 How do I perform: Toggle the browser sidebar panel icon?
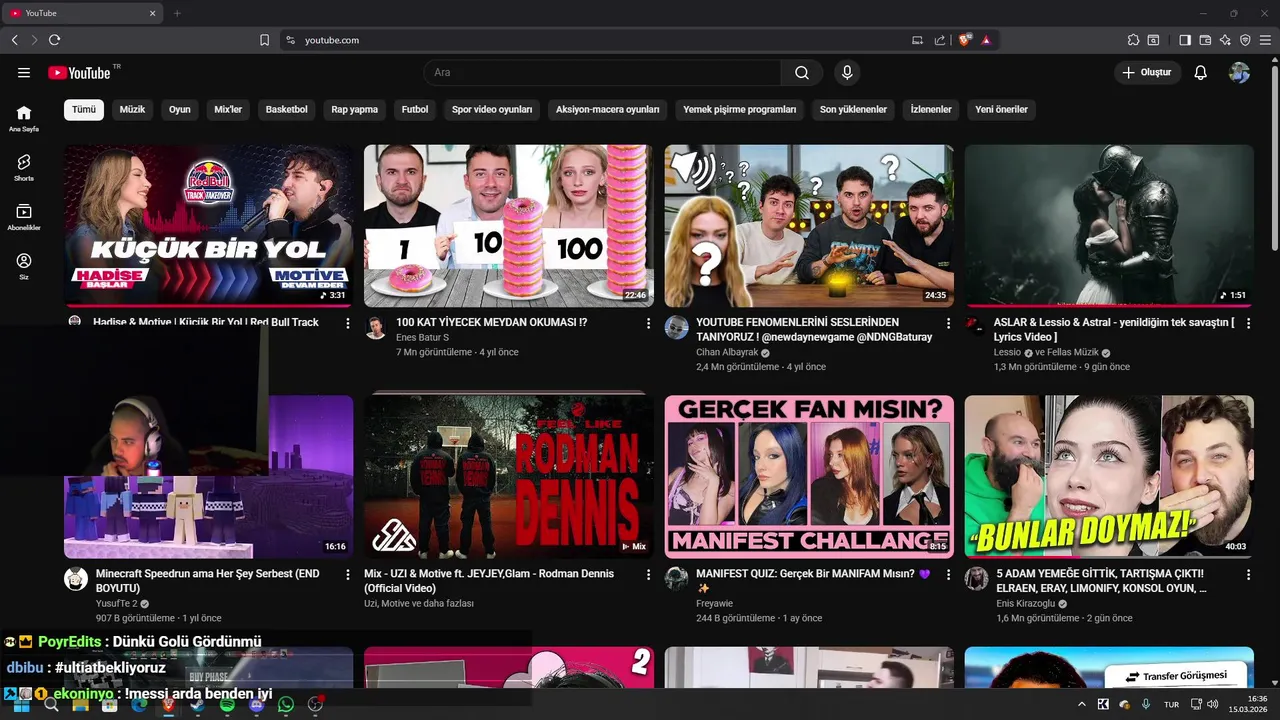[x=1185, y=40]
